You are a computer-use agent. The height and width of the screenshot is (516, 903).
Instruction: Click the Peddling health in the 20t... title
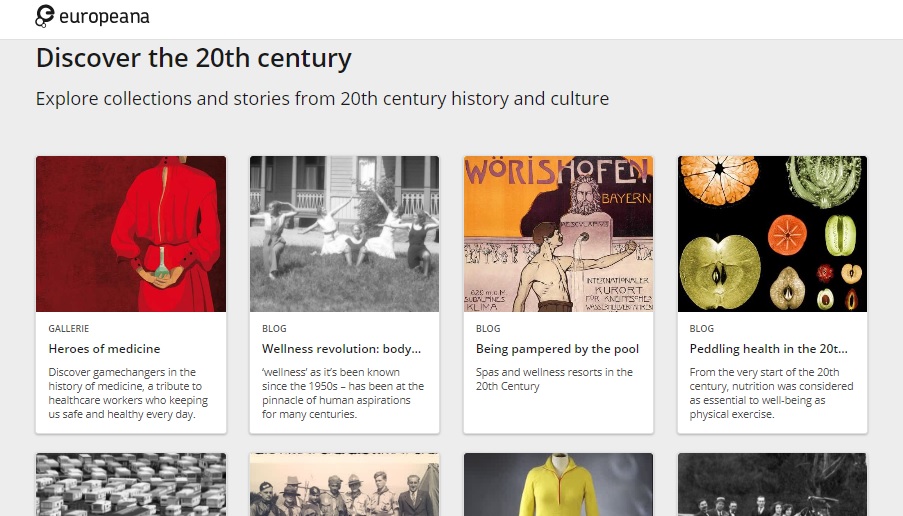click(769, 348)
